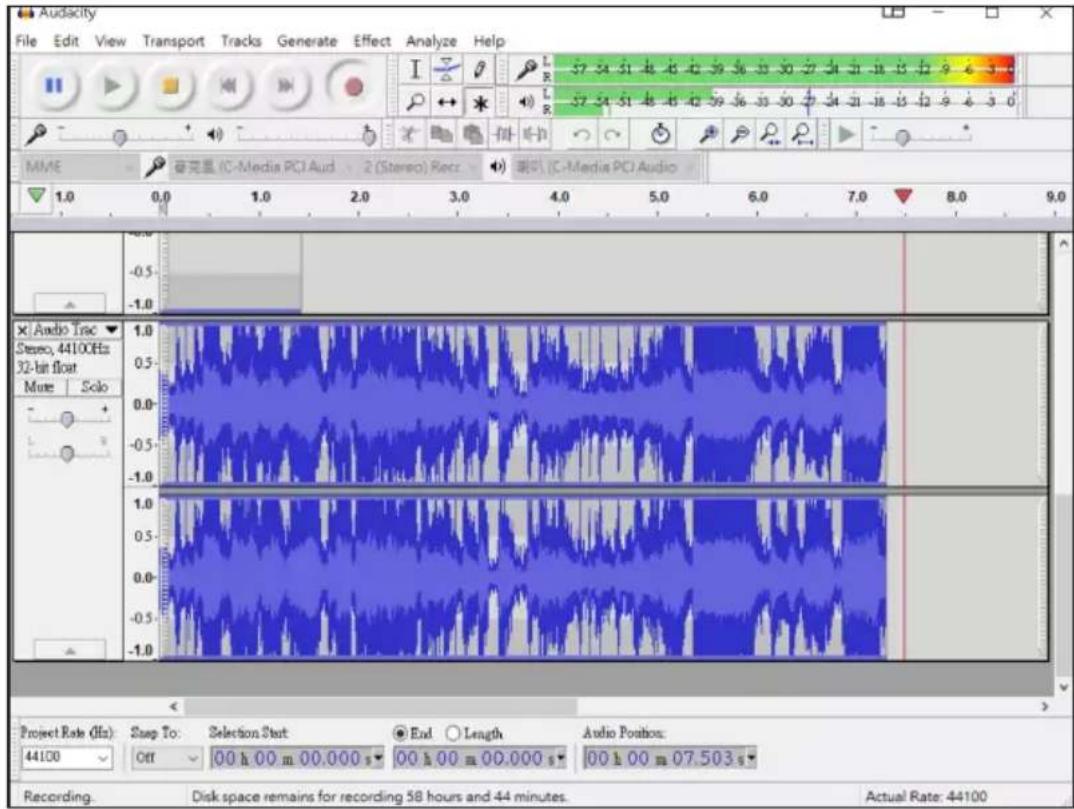The height and width of the screenshot is (809, 1074).
Task: Click the Sync-Lock tracks clock icon
Action: click(660, 134)
